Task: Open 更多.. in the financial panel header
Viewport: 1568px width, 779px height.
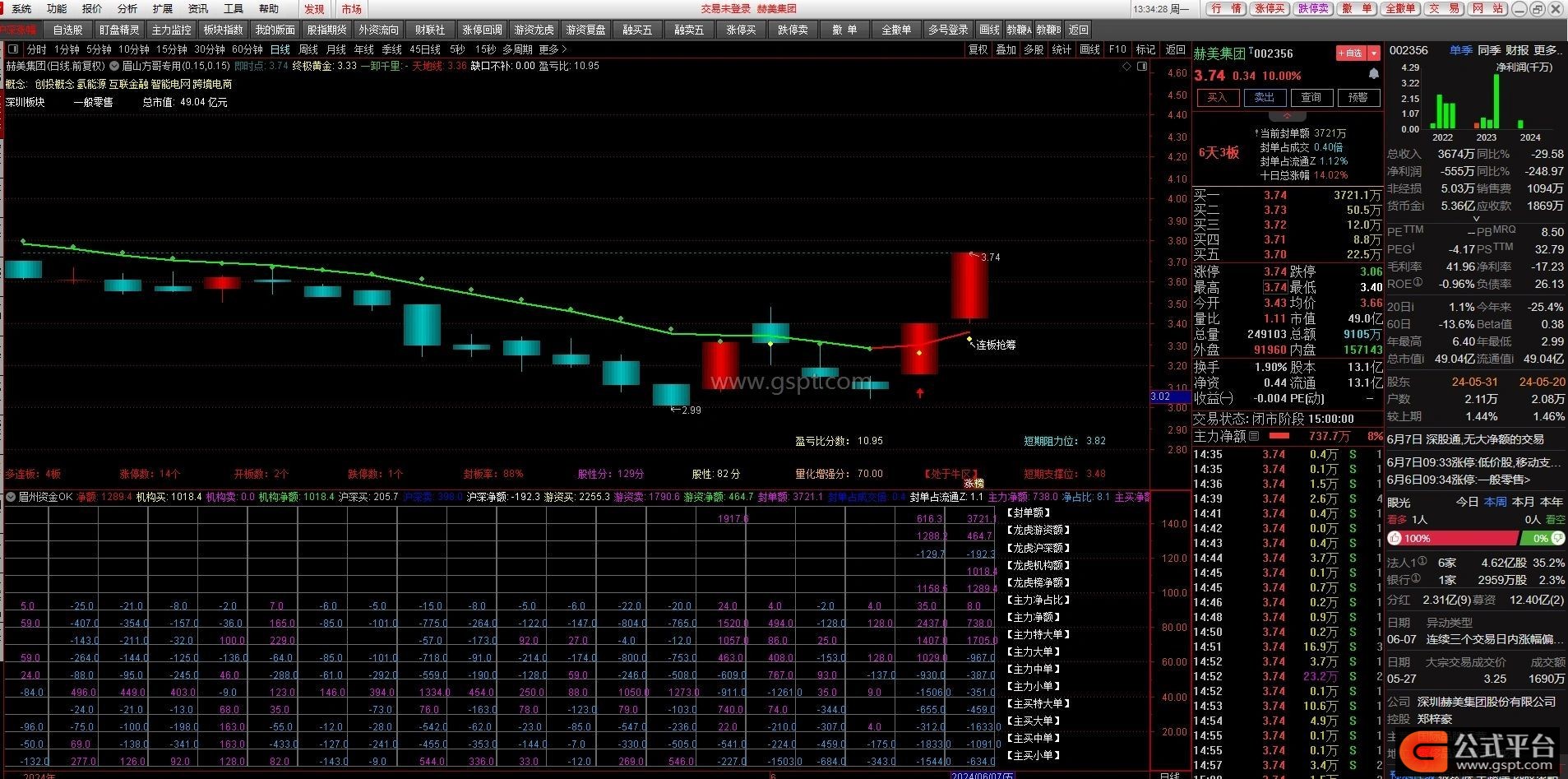Action: click(x=1547, y=50)
